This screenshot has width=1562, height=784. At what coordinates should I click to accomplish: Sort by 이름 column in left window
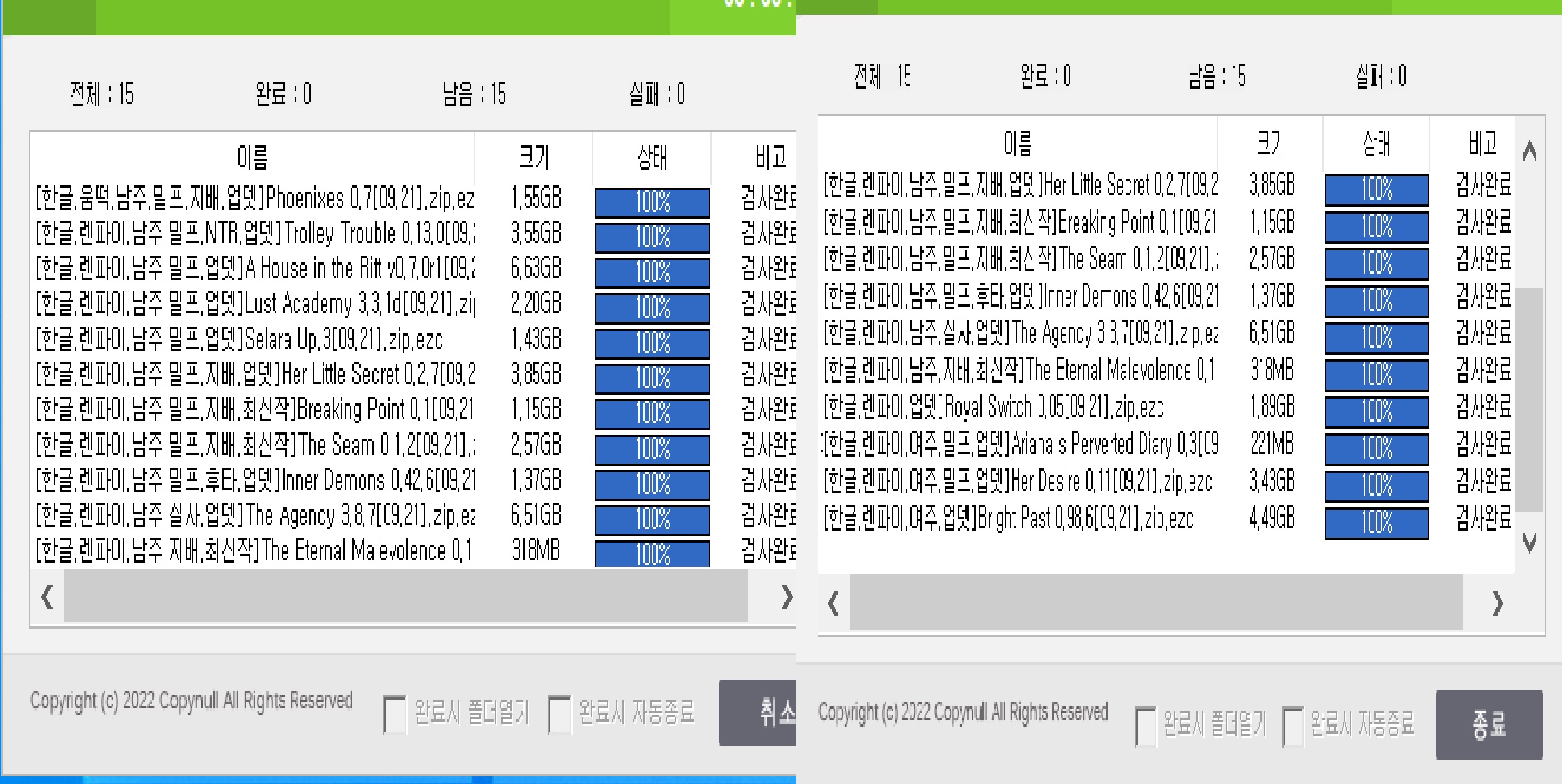(253, 158)
